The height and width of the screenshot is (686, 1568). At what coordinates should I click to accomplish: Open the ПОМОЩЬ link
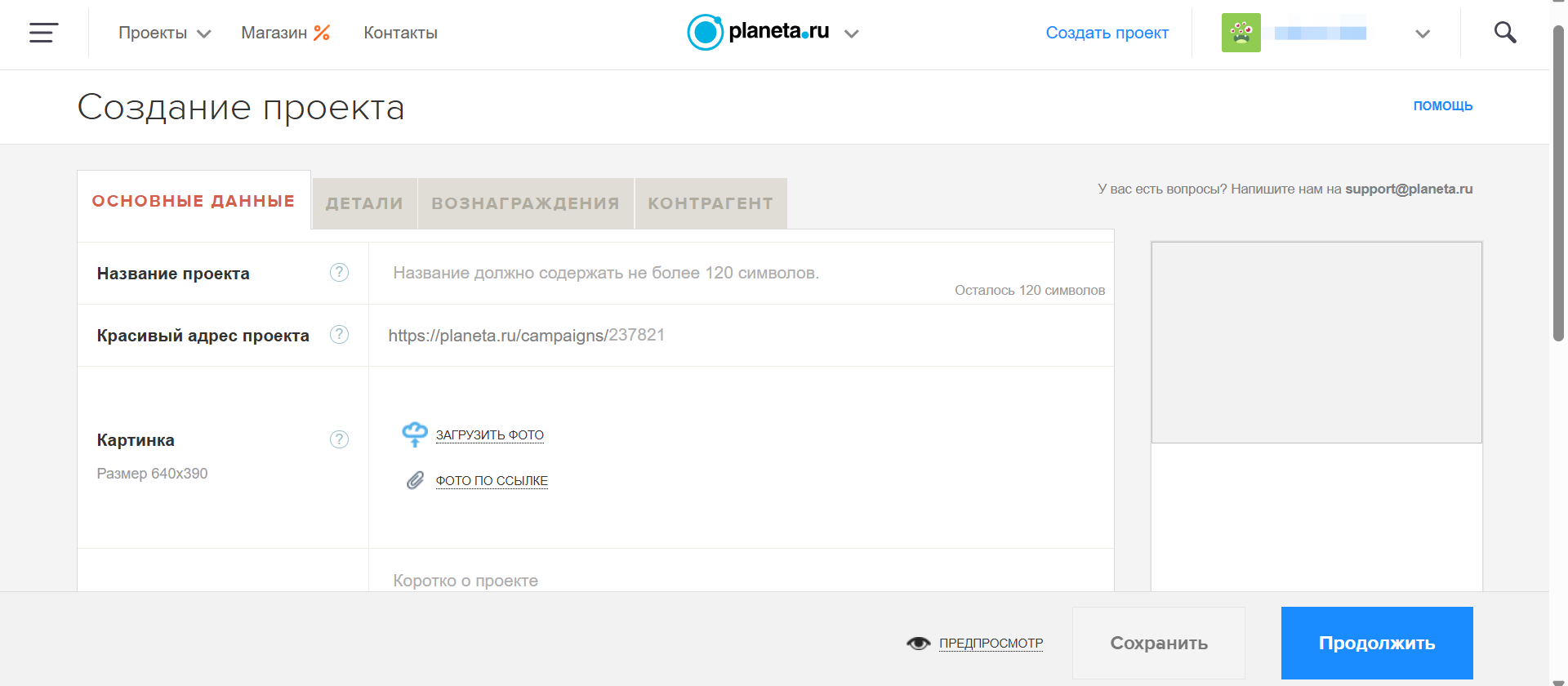(1443, 105)
